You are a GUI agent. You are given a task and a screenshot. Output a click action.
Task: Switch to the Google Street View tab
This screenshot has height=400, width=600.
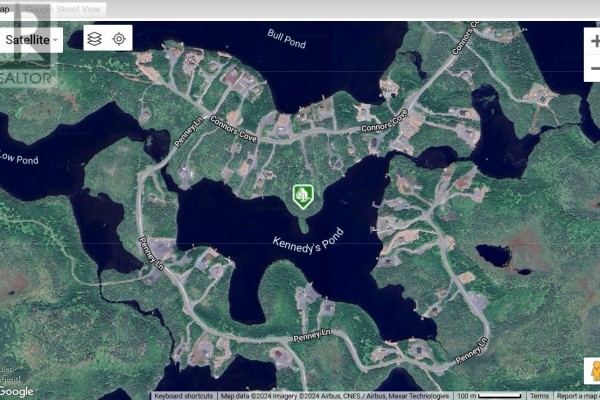click(63, 9)
